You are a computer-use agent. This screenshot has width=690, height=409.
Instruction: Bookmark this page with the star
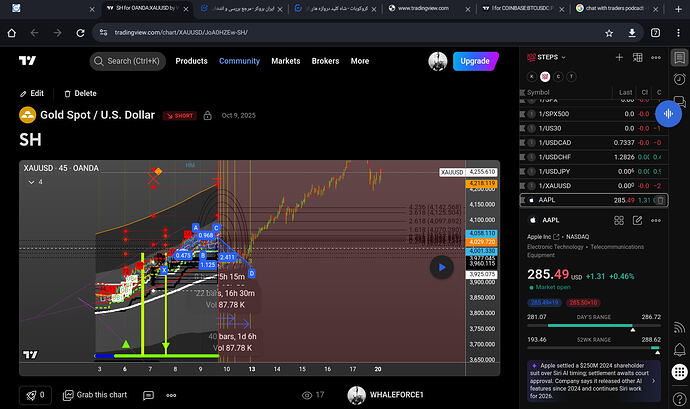click(x=609, y=33)
